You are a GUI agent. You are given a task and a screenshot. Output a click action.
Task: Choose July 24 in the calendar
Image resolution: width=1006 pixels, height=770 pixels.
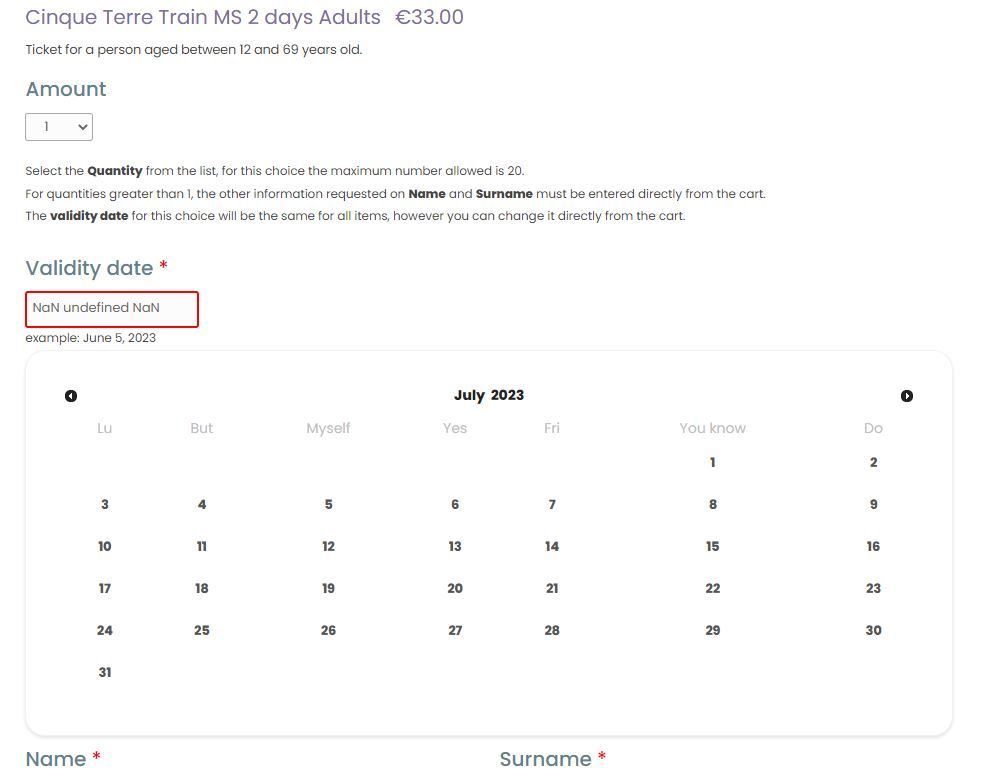105,631
